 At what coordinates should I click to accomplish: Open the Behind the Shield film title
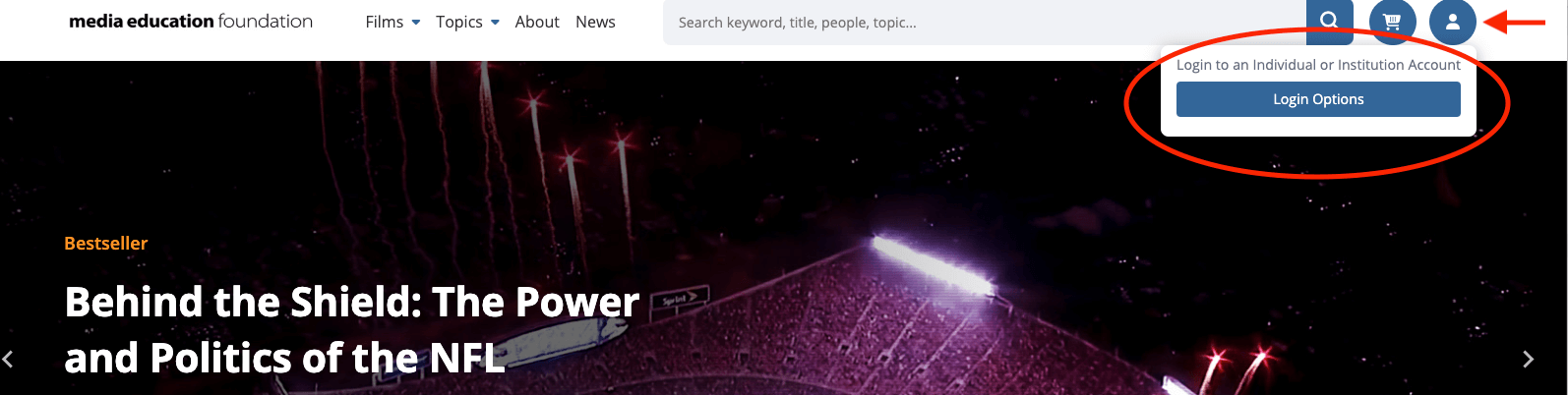tap(352, 330)
